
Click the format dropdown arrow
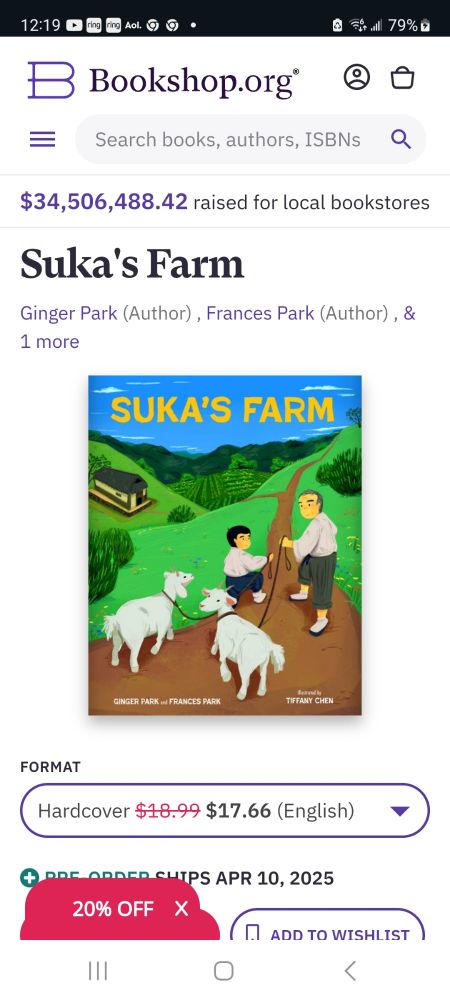click(x=400, y=811)
